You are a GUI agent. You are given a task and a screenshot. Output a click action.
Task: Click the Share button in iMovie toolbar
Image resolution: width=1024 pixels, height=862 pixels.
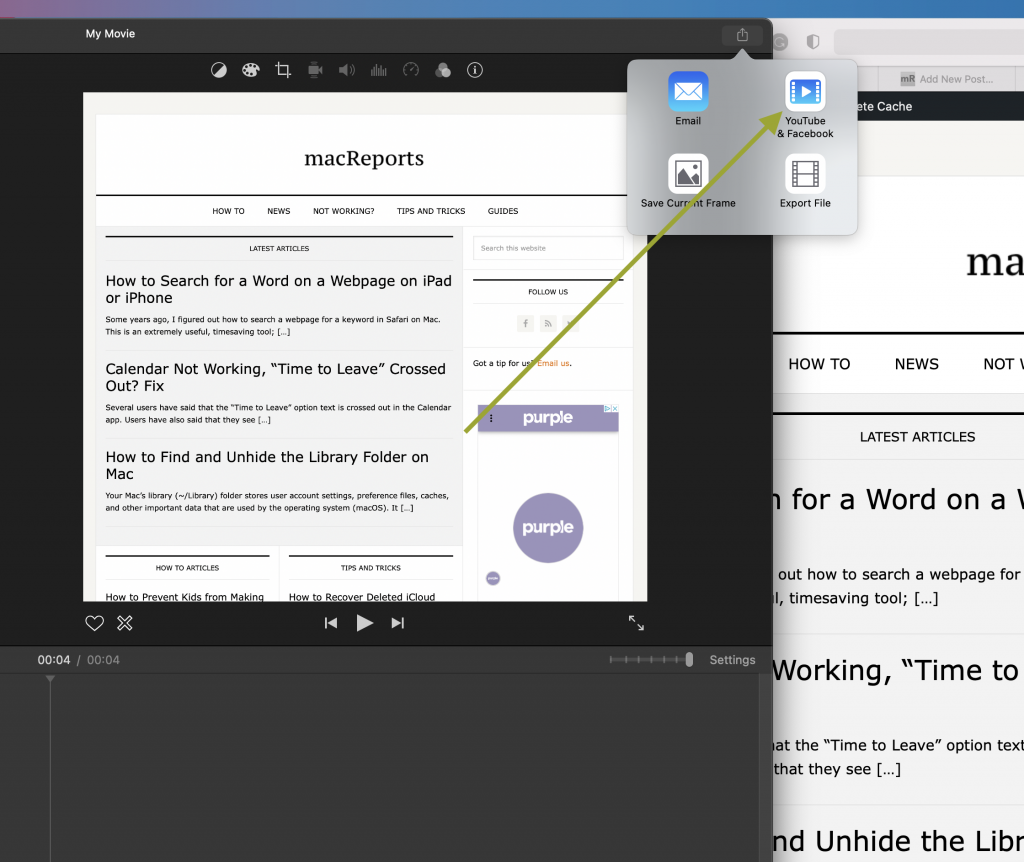pos(742,35)
